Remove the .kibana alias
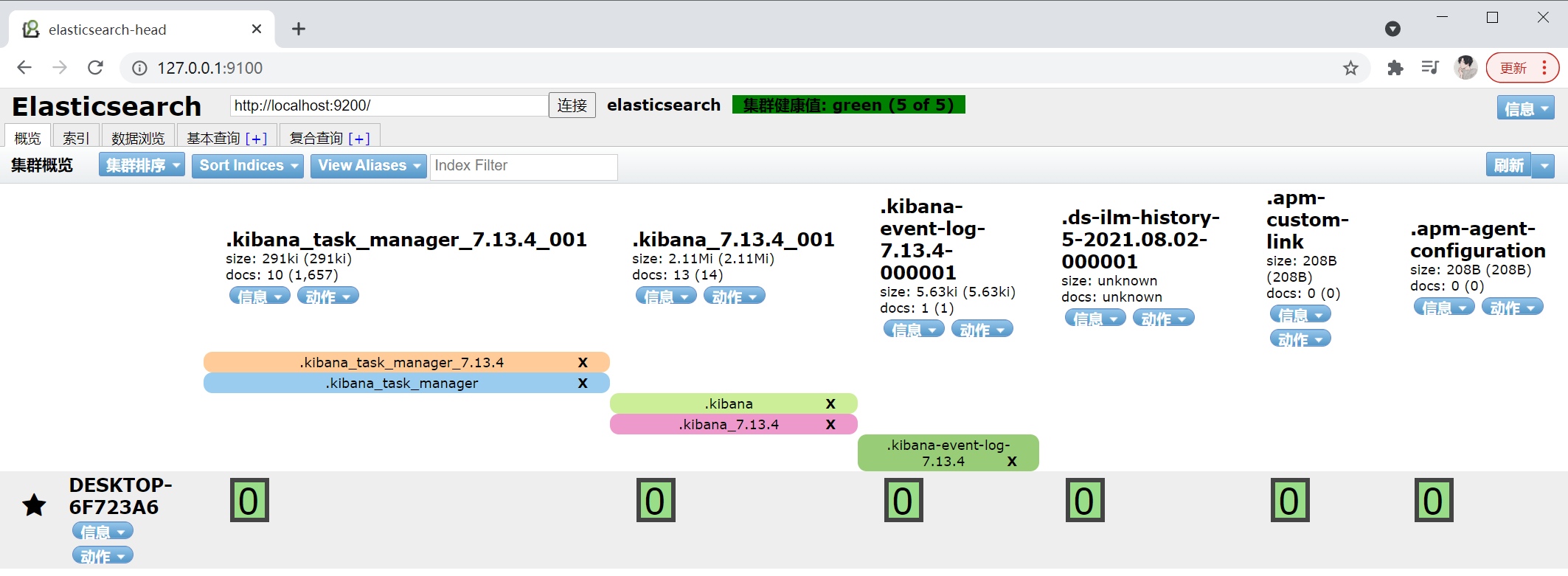Viewport: 1568px width, 576px height. pyautogui.click(x=830, y=403)
